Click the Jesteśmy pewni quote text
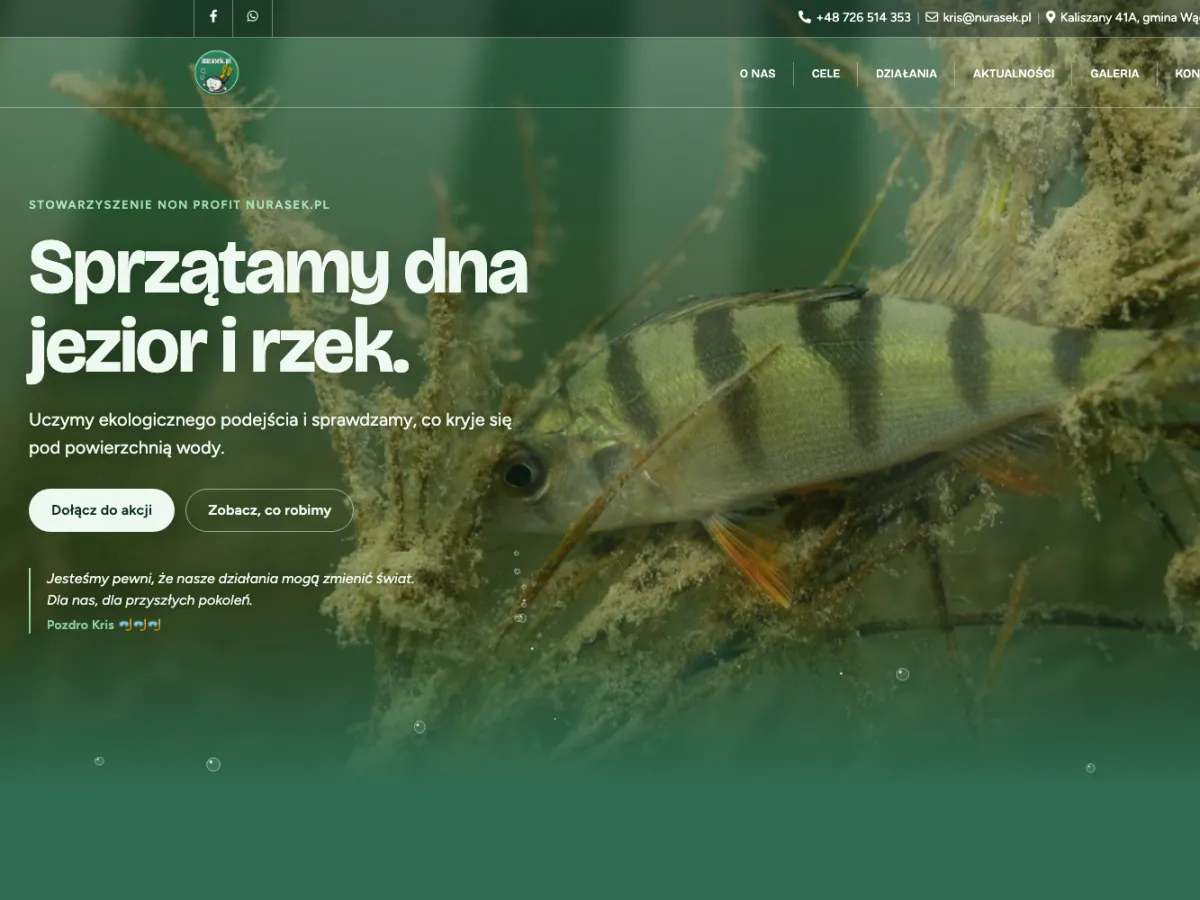This screenshot has width=1200, height=900. [x=230, y=589]
